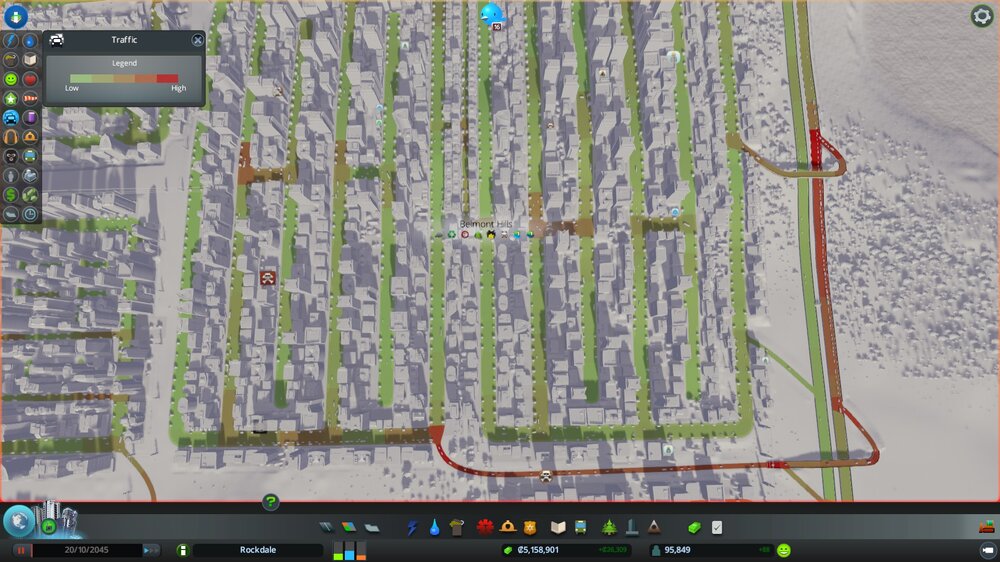Open the milestones globe button
1000x562 pixels.
point(18,521)
